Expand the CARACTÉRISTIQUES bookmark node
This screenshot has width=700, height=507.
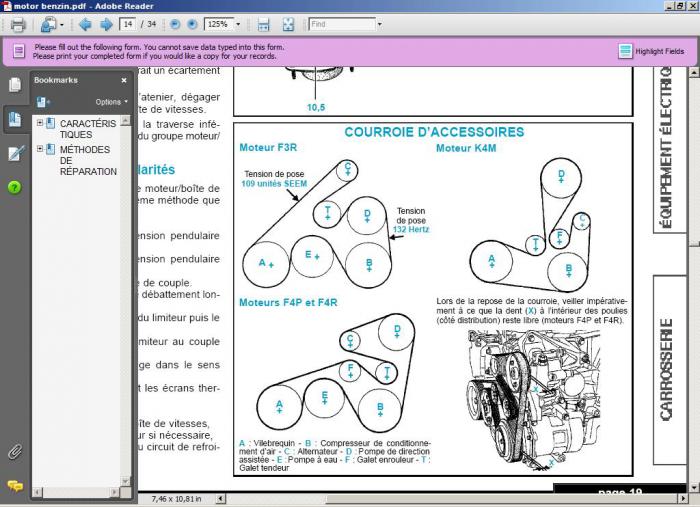coord(40,123)
